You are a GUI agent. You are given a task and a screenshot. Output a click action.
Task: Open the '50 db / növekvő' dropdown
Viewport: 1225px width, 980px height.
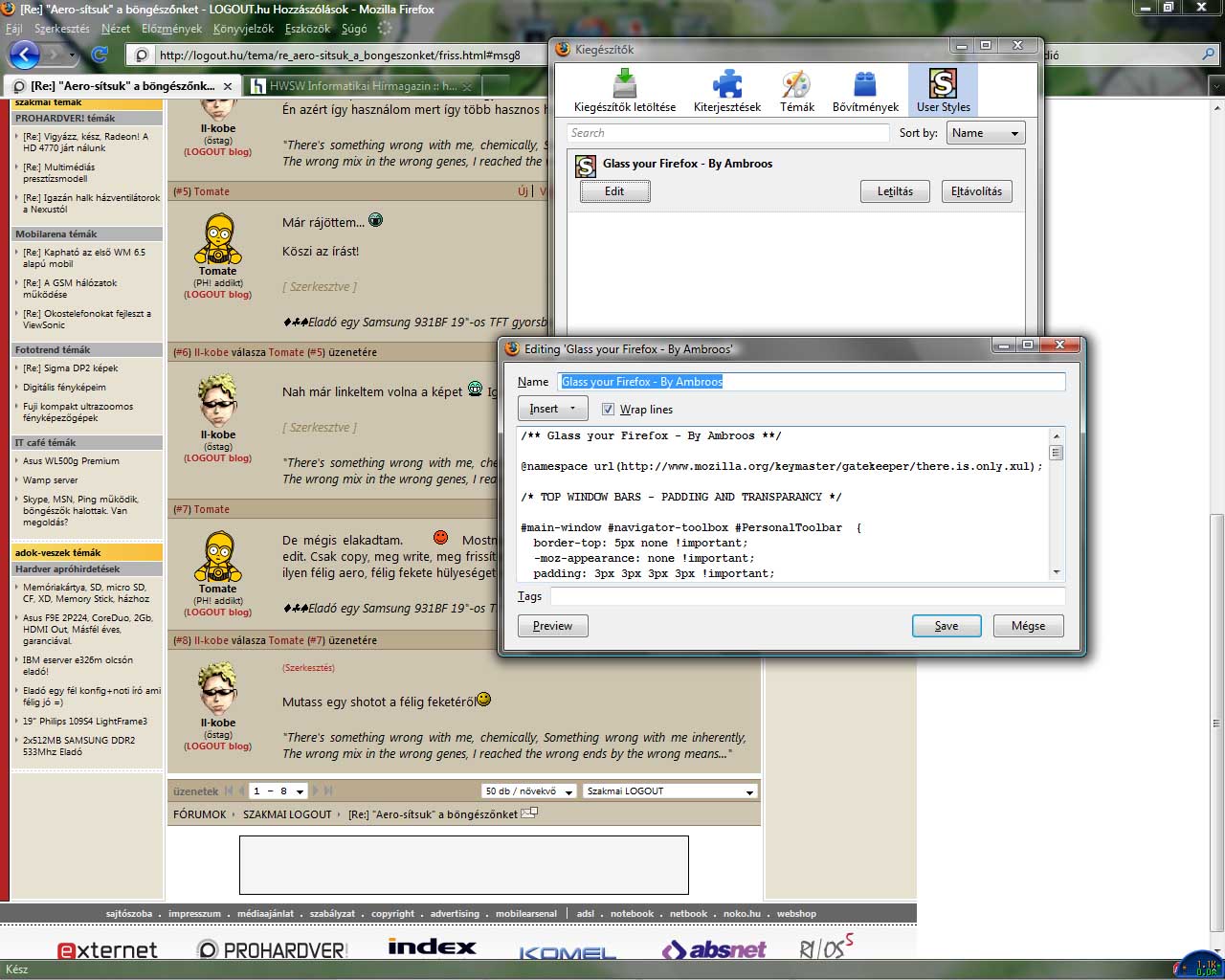coord(529,791)
